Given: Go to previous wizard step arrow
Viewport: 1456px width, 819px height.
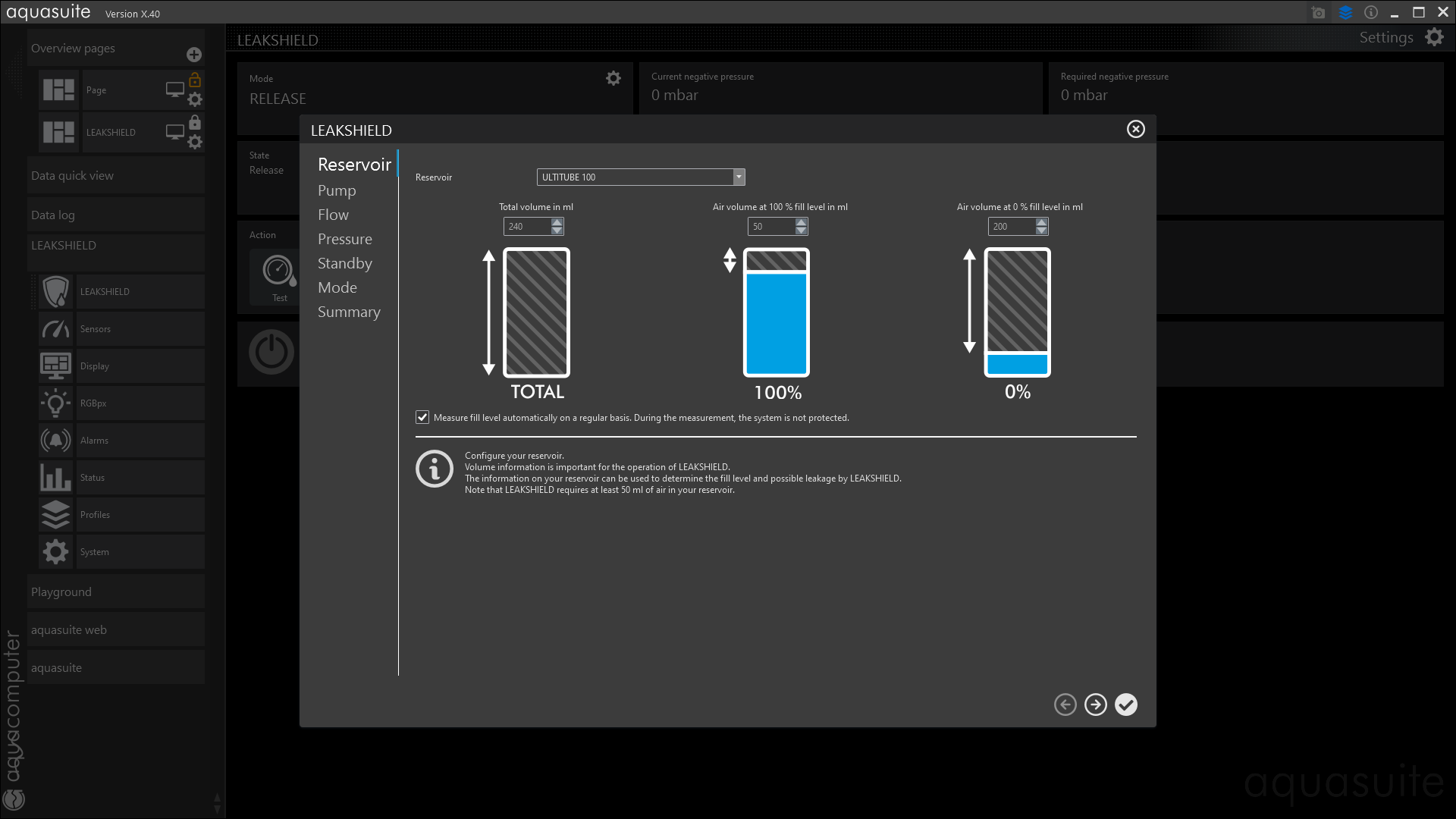Looking at the screenshot, I should (x=1065, y=704).
